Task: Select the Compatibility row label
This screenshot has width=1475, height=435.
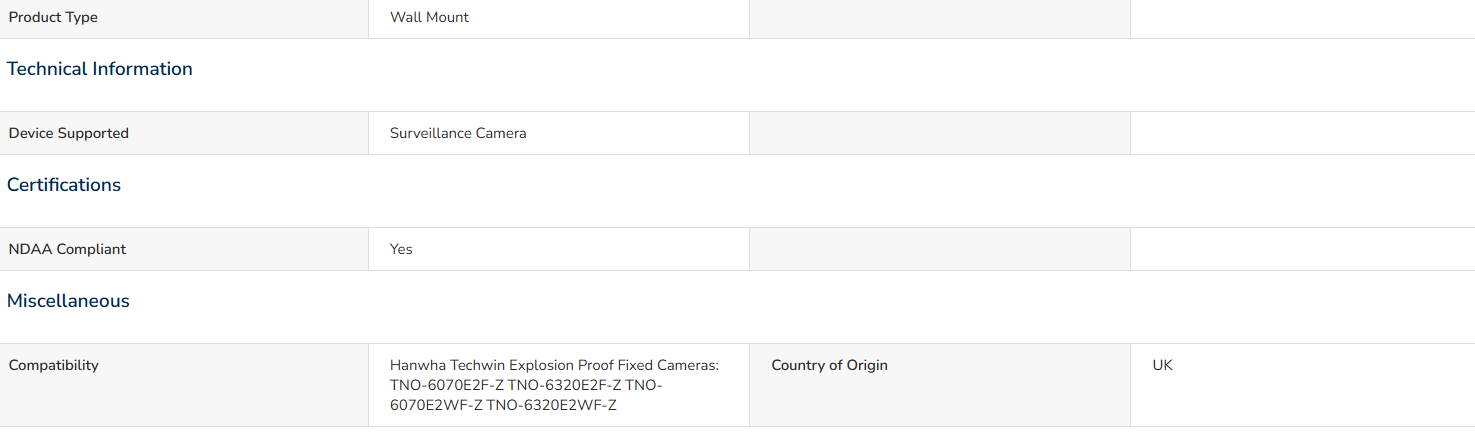Action: tap(54, 365)
